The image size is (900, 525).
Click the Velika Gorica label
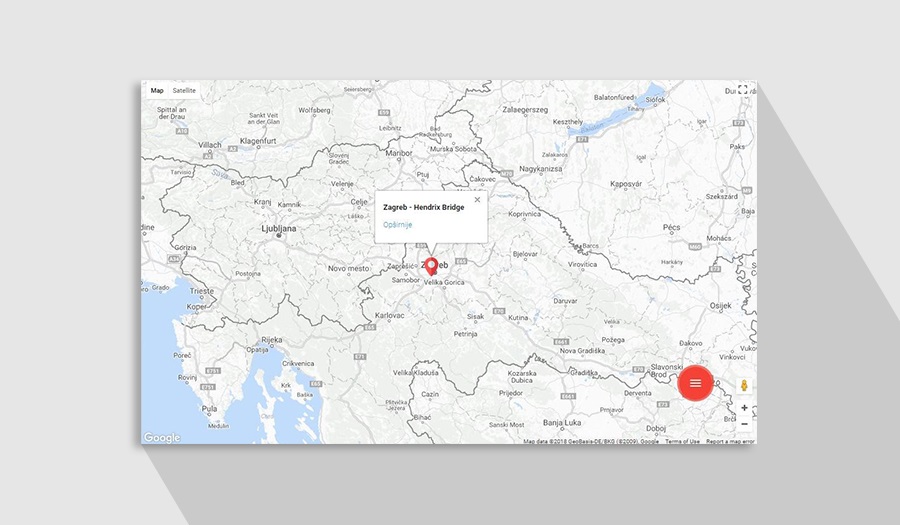pyautogui.click(x=444, y=282)
